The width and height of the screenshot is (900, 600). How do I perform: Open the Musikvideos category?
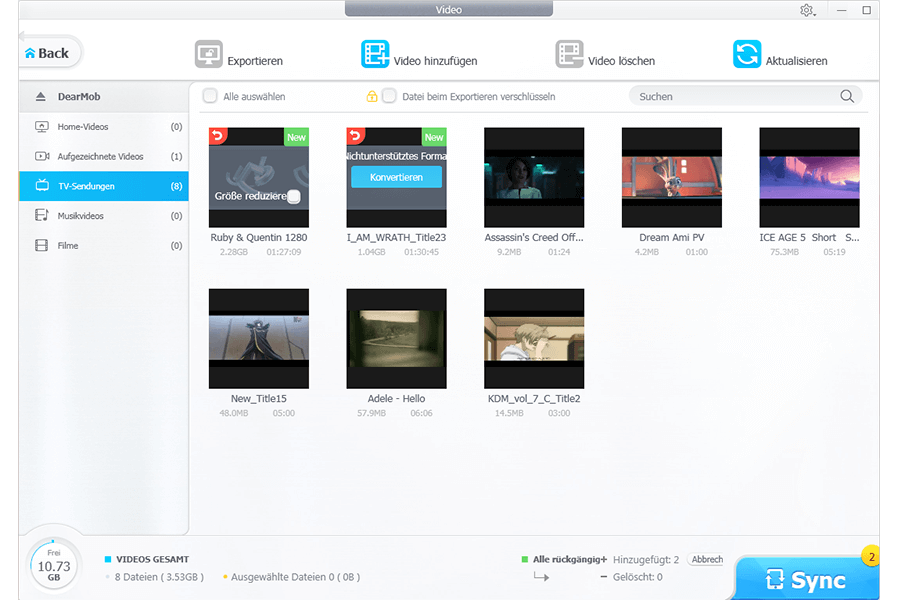(104, 216)
